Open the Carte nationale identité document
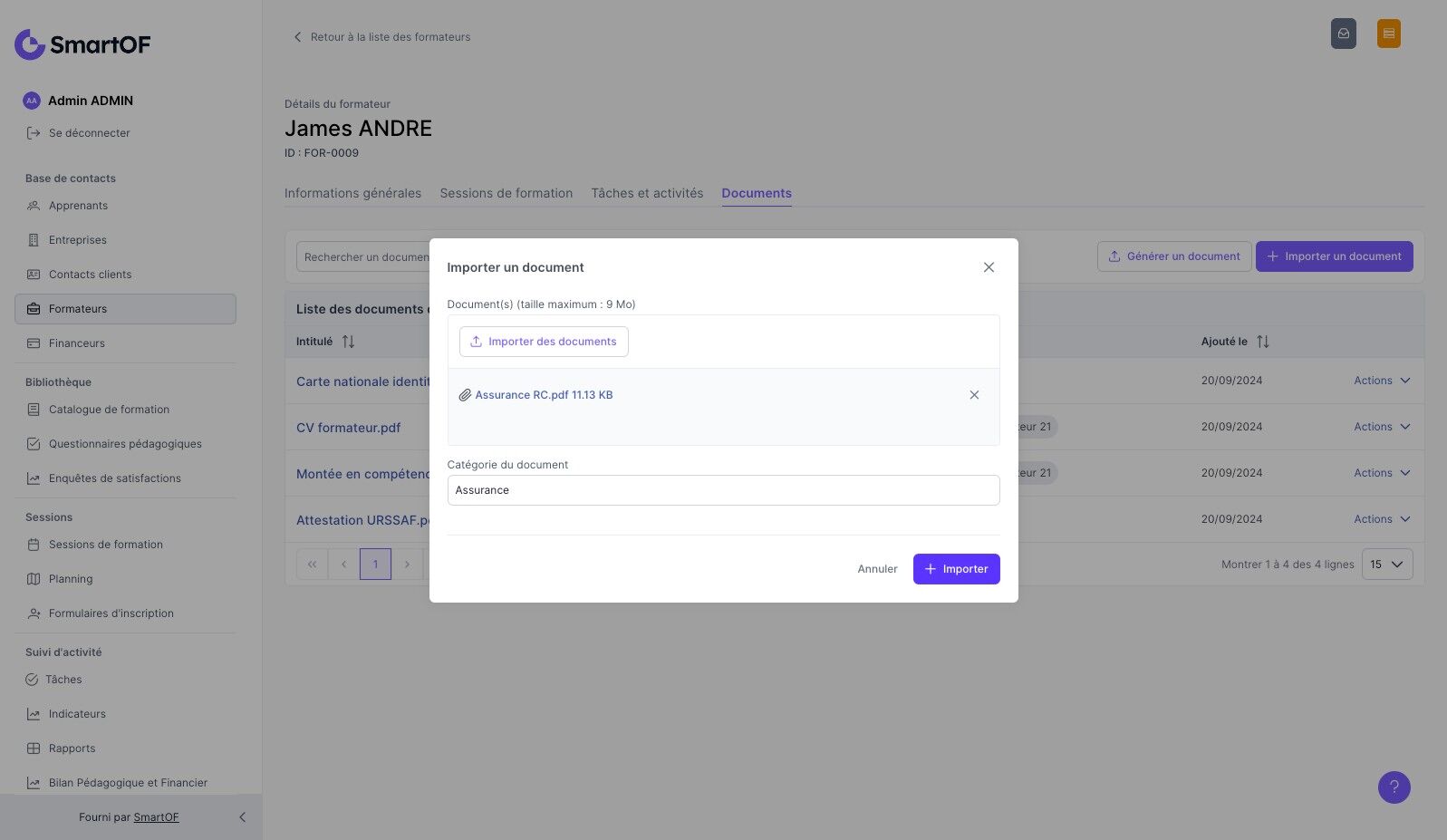 (362, 381)
